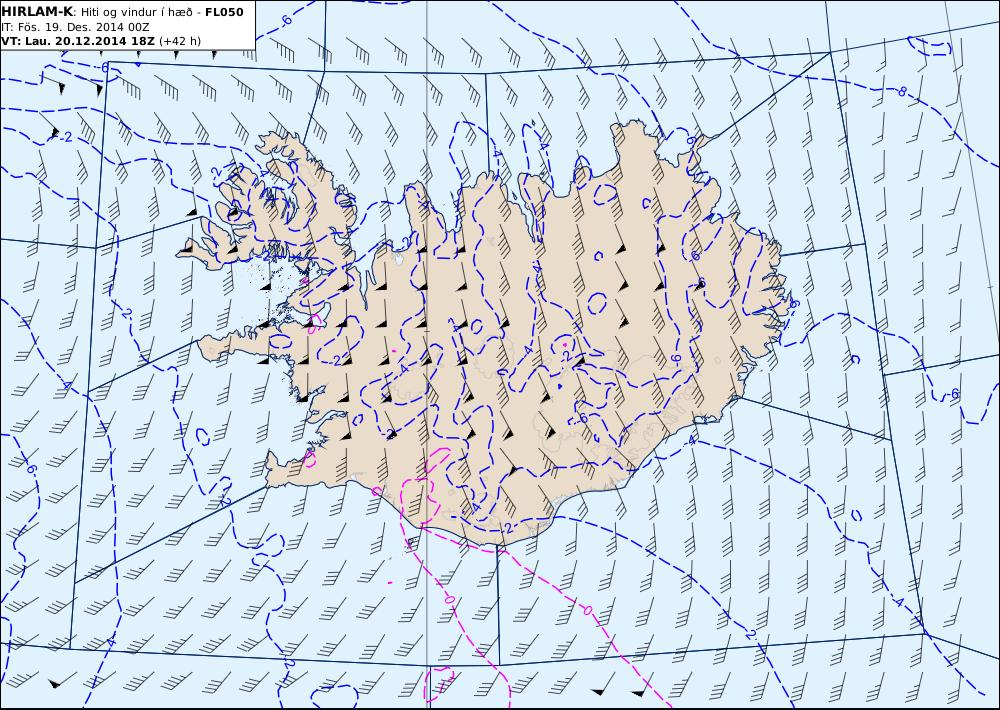Viewport: 1000px width, 710px height.
Task: Click the 'IT: Fös. 19. Des. 2014 00Z' line
Action: [x=75, y=27]
